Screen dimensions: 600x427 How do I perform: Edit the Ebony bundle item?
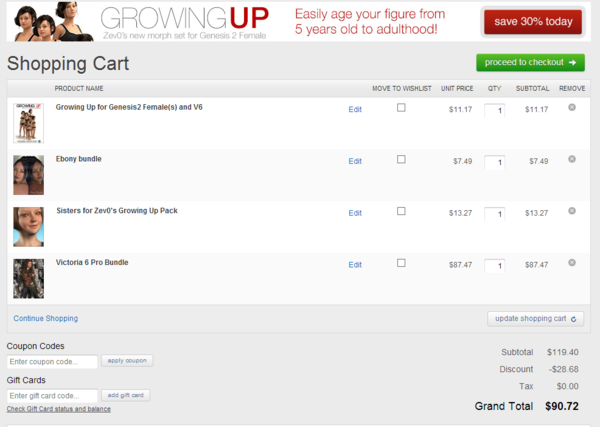click(355, 161)
